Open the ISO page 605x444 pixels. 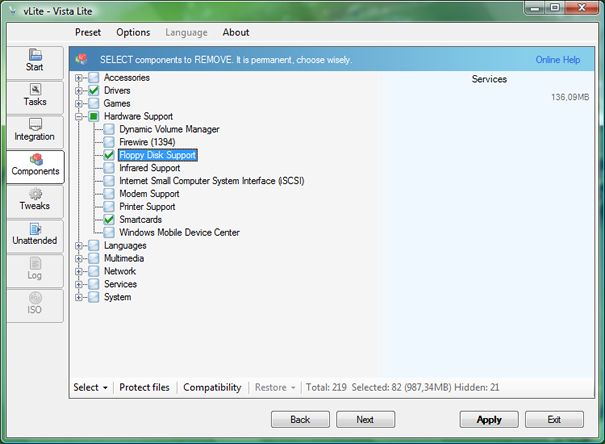[35, 306]
